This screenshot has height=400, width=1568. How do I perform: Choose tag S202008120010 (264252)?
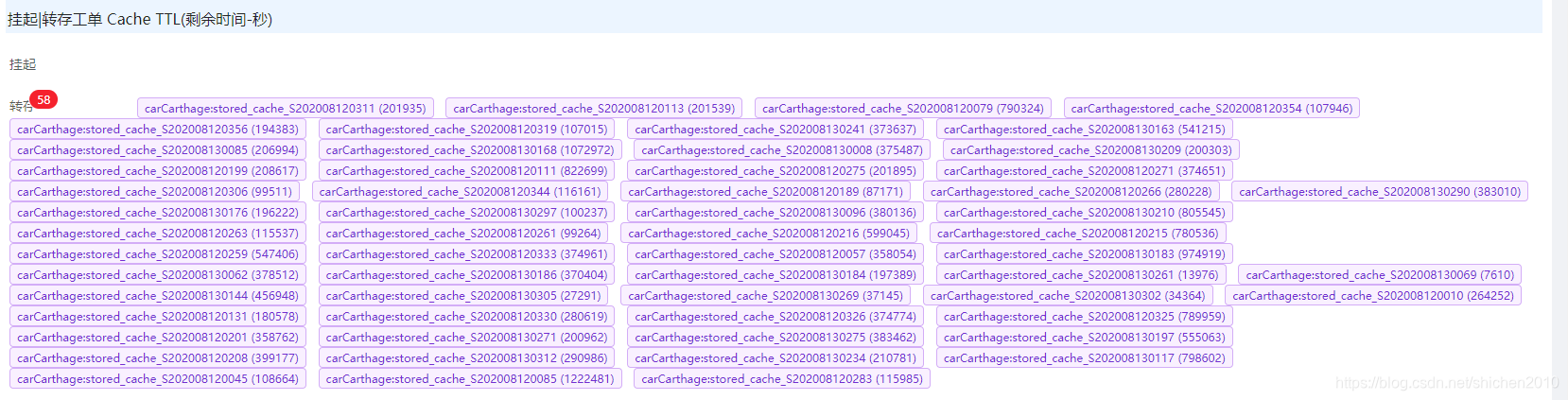(1373, 296)
